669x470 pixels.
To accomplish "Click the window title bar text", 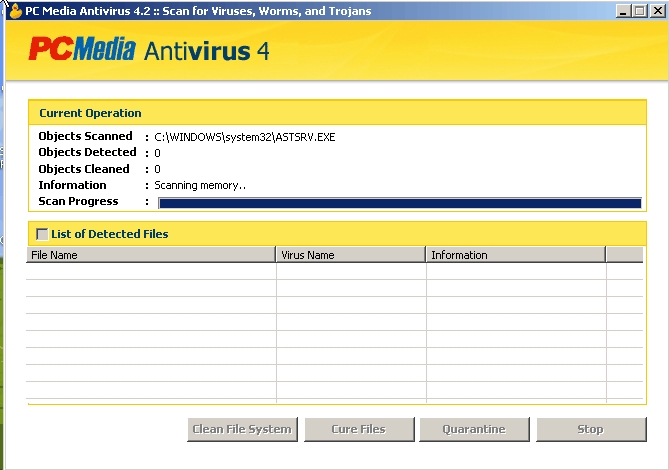I will [x=198, y=11].
